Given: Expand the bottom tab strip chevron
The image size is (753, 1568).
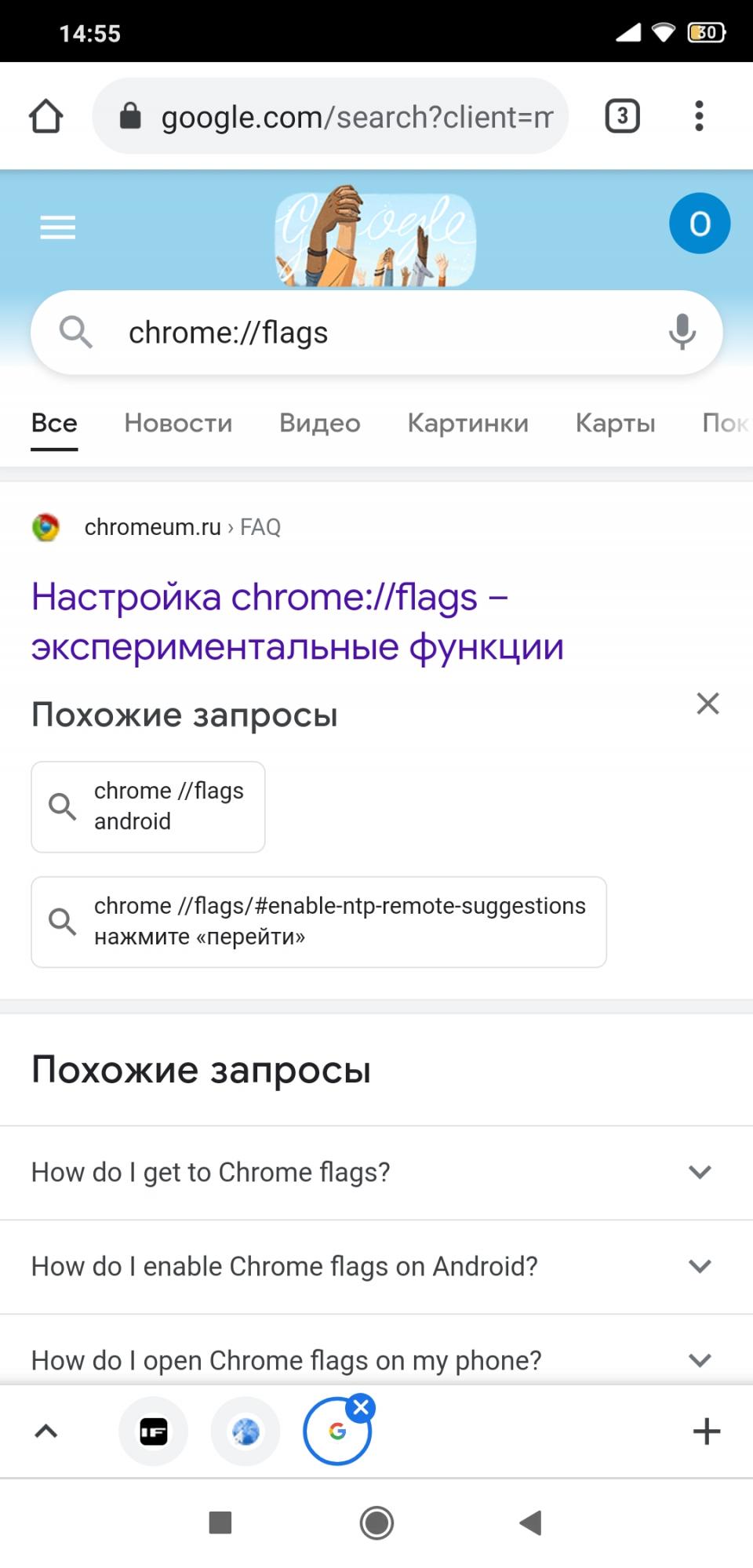Looking at the screenshot, I should pos(46,1432).
